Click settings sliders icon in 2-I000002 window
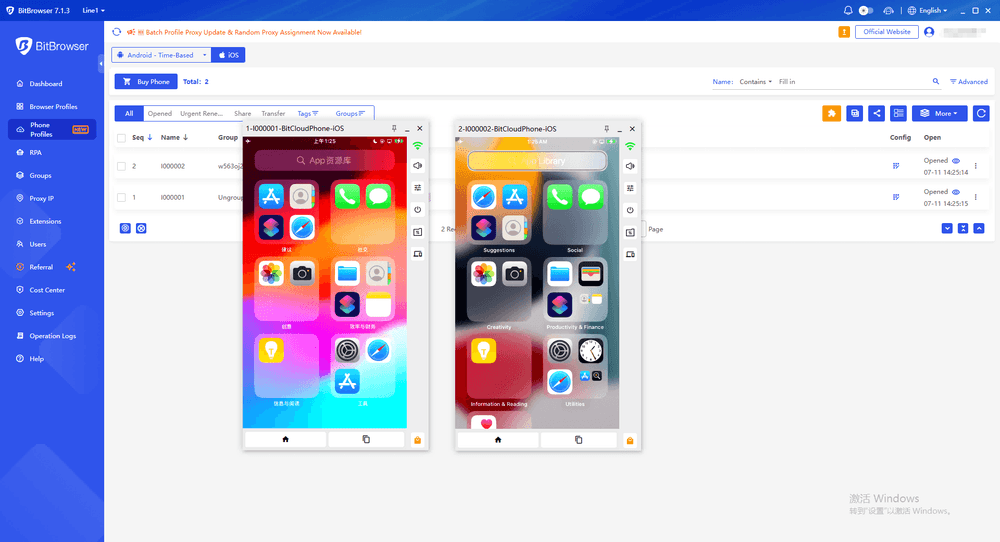 [x=630, y=188]
